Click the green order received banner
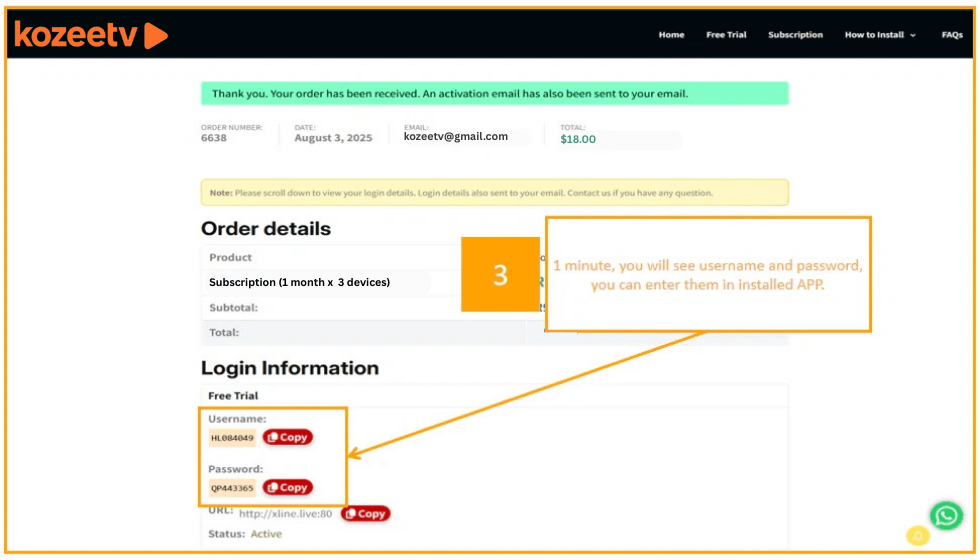Screen dimensions: 980x560 click(494, 94)
